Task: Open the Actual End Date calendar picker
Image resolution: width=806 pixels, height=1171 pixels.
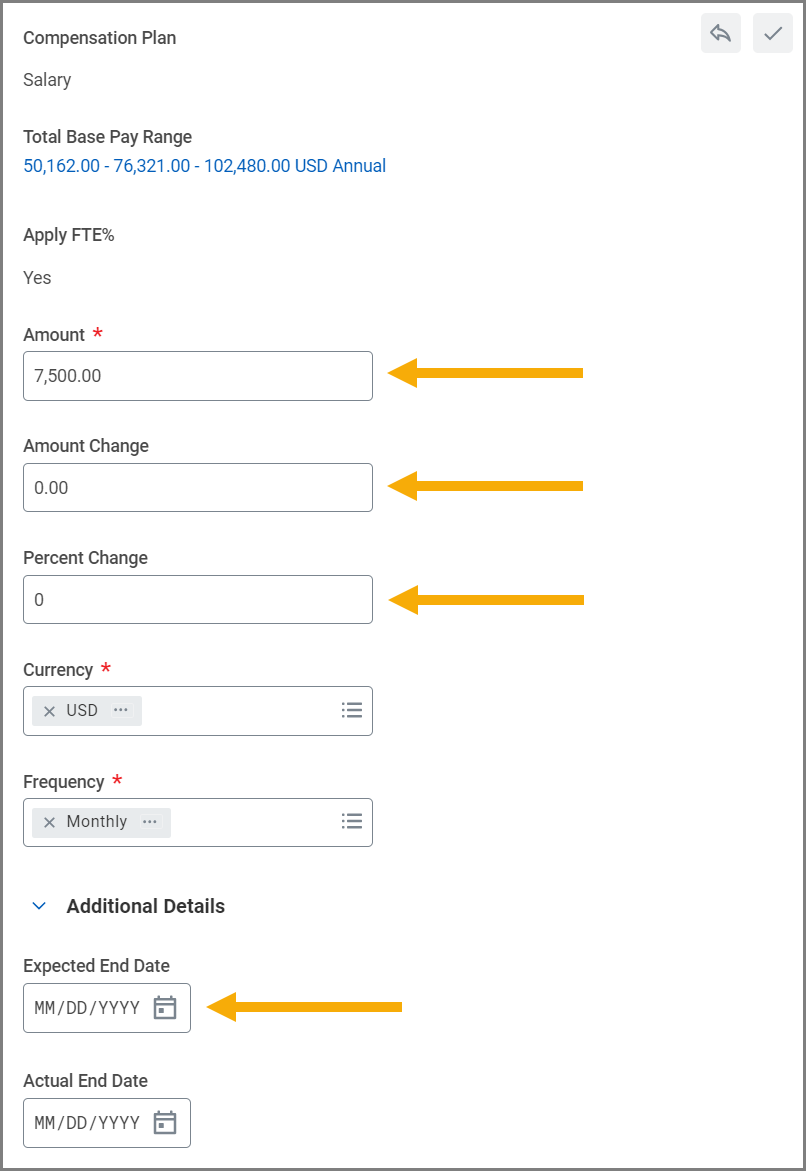Action: (x=165, y=1123)
